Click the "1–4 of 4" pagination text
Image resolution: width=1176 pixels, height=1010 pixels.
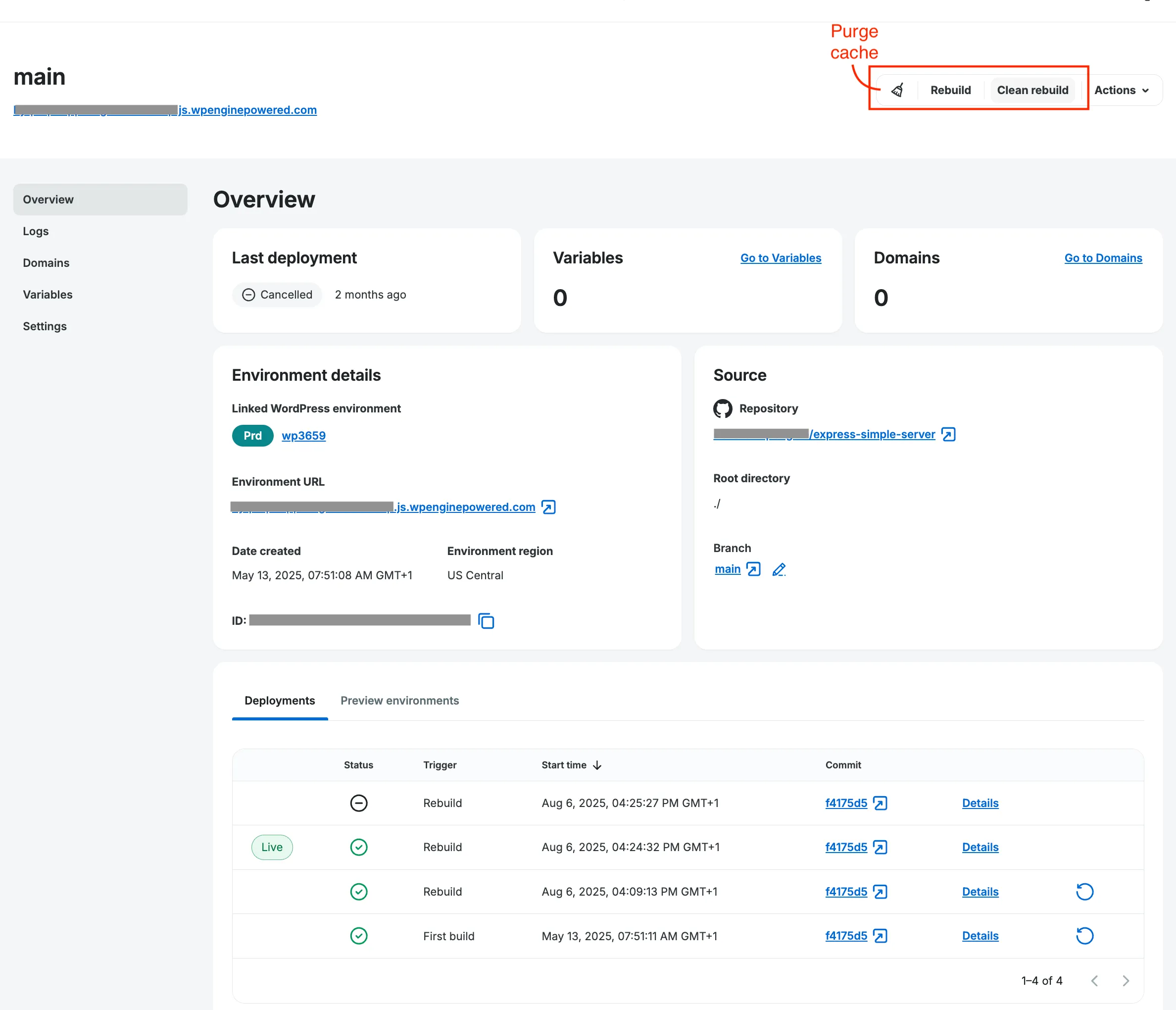1041,980
